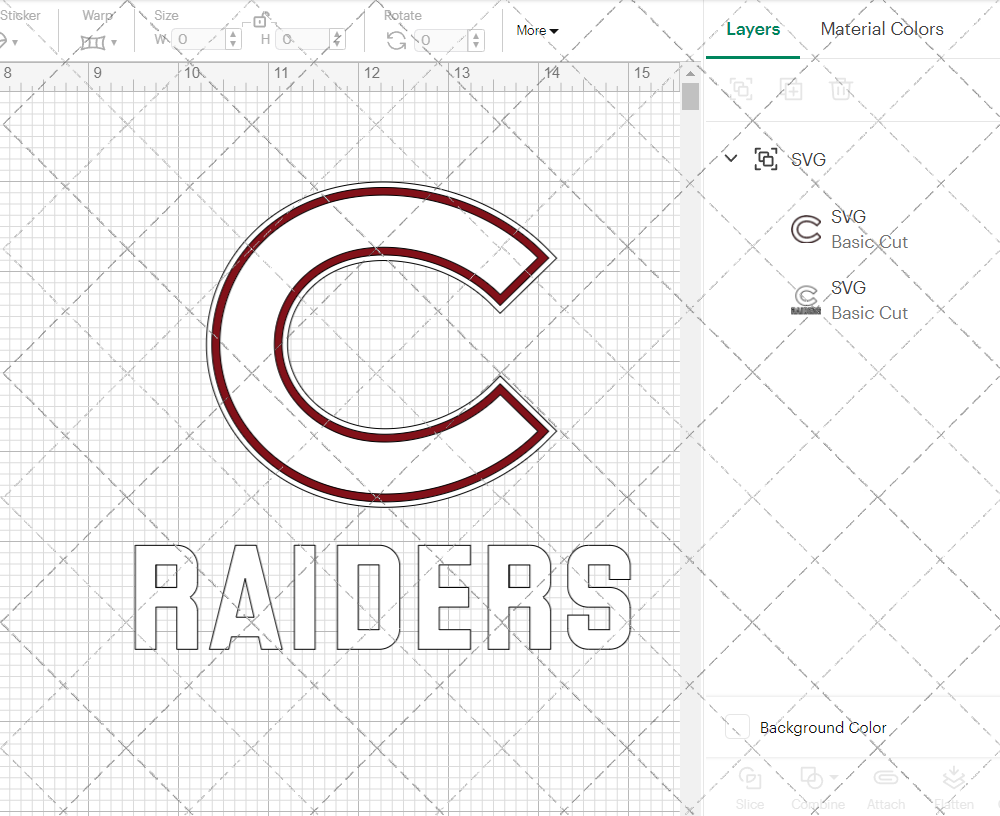Open the More dropdown menu

537,31
